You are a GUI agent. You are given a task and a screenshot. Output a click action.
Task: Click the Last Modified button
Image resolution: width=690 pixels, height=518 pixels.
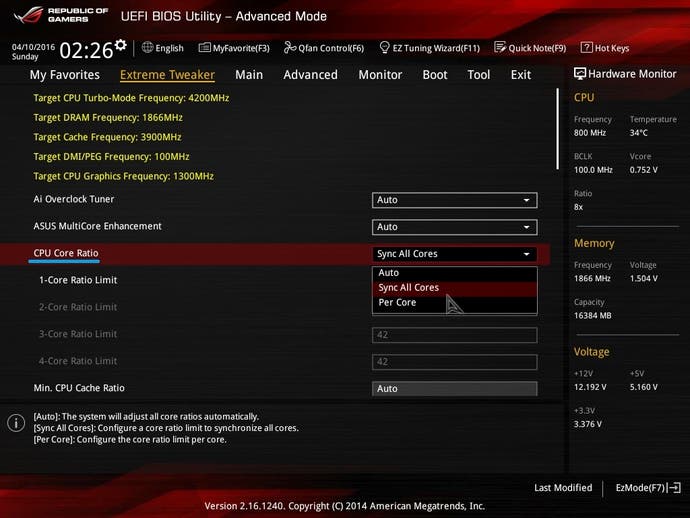[563, 488]
